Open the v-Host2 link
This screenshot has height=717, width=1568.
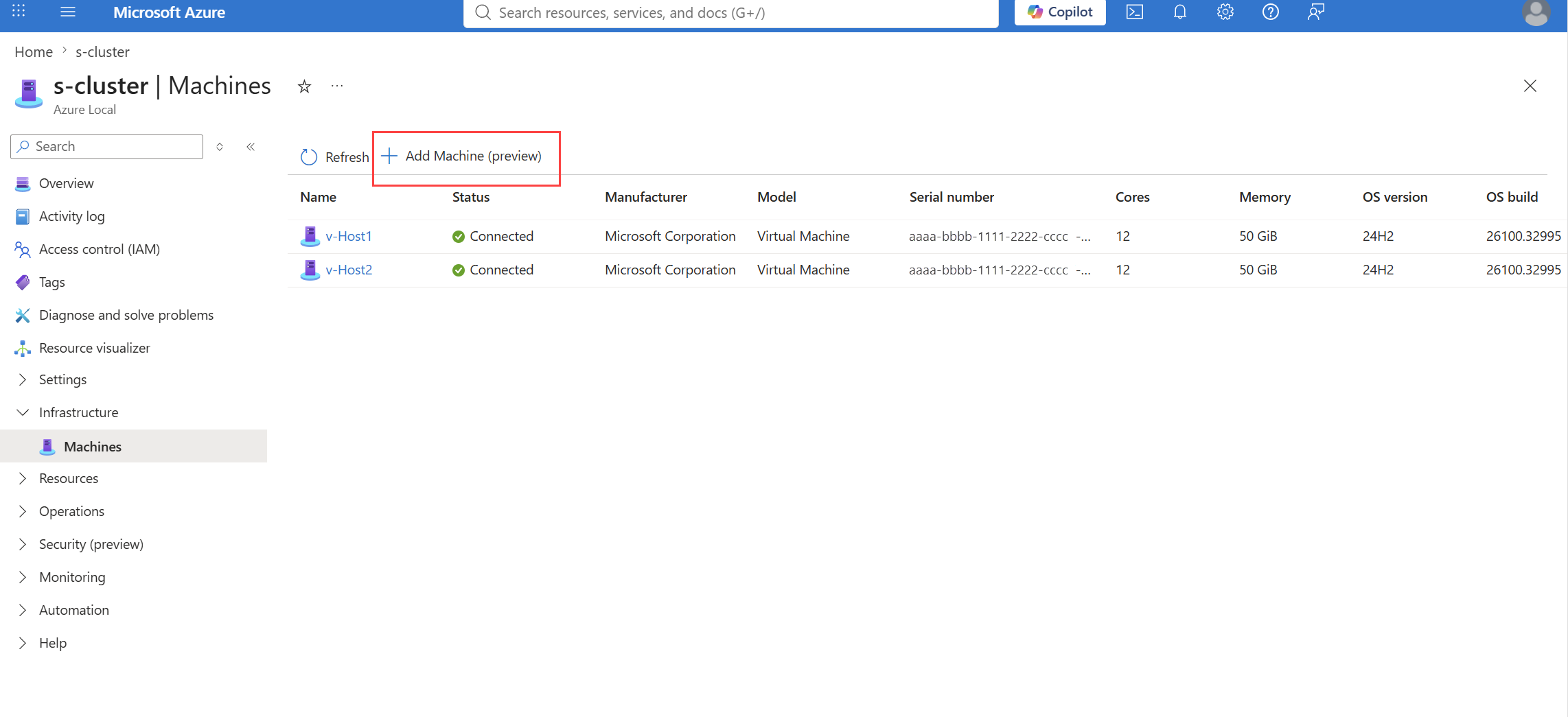coord(349,270)
